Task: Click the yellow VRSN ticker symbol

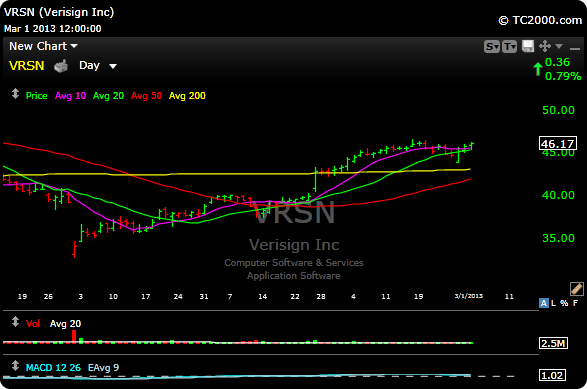Action: click(27, 66)
